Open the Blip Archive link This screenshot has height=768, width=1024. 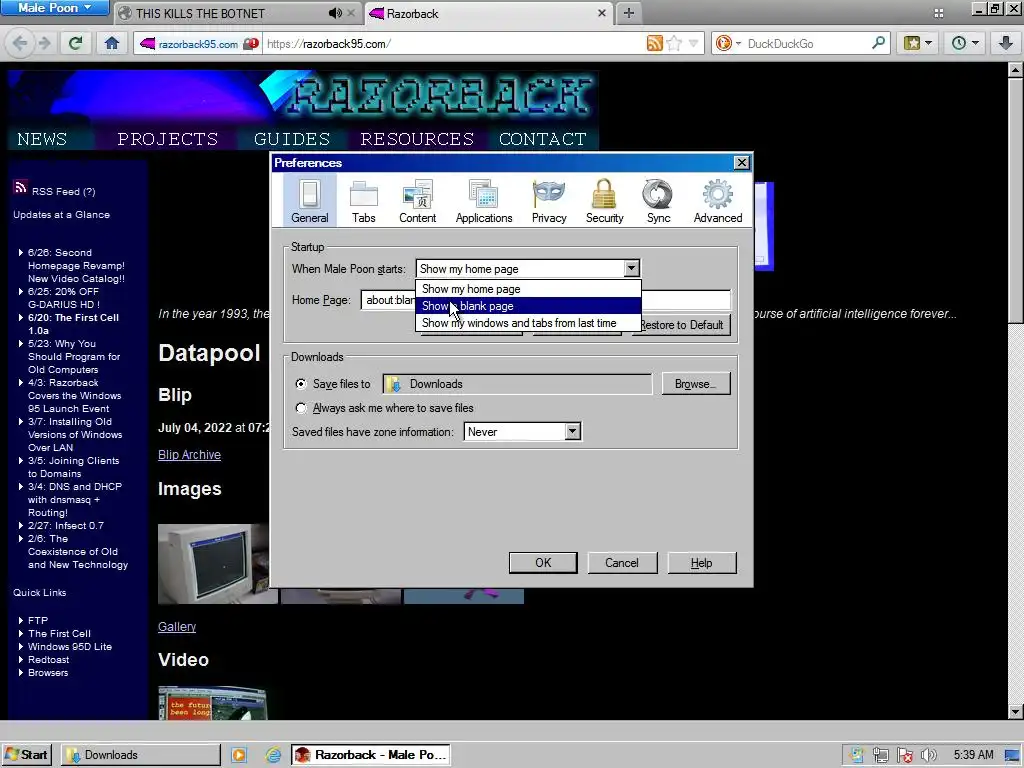click(x=189, y=455)
